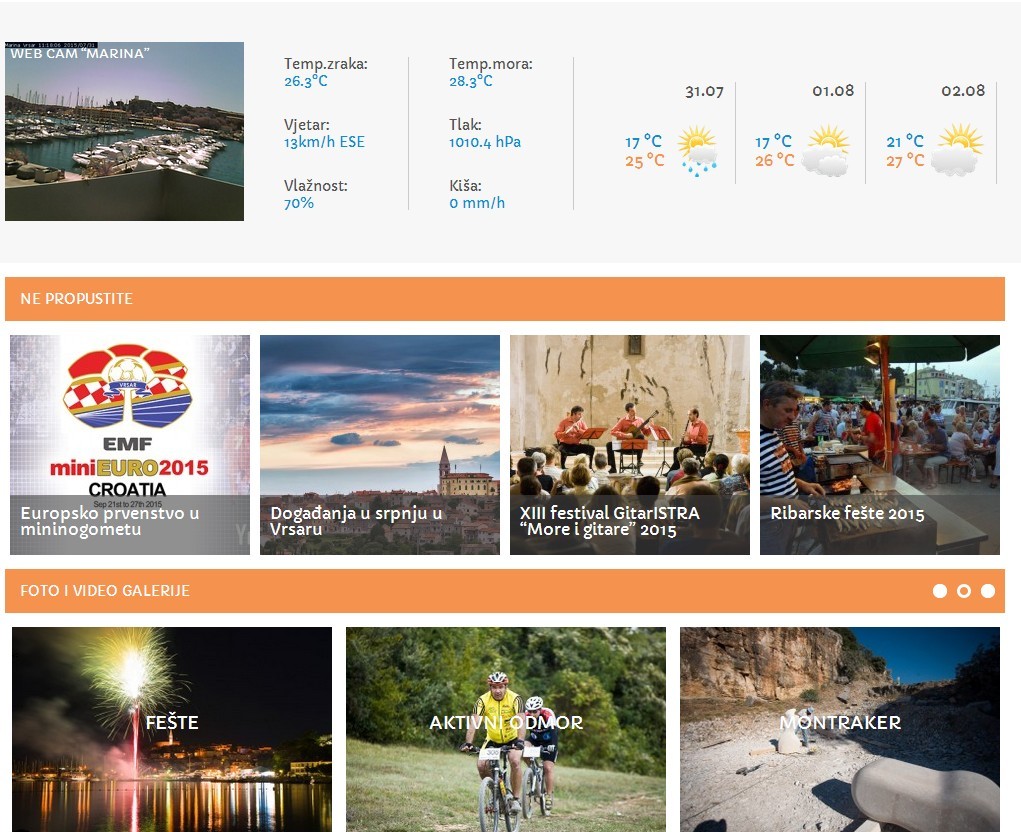Click the 31.07 high temperature 25 °C
This screenshot has height=832, width=1021.
(x=645, y=160)
